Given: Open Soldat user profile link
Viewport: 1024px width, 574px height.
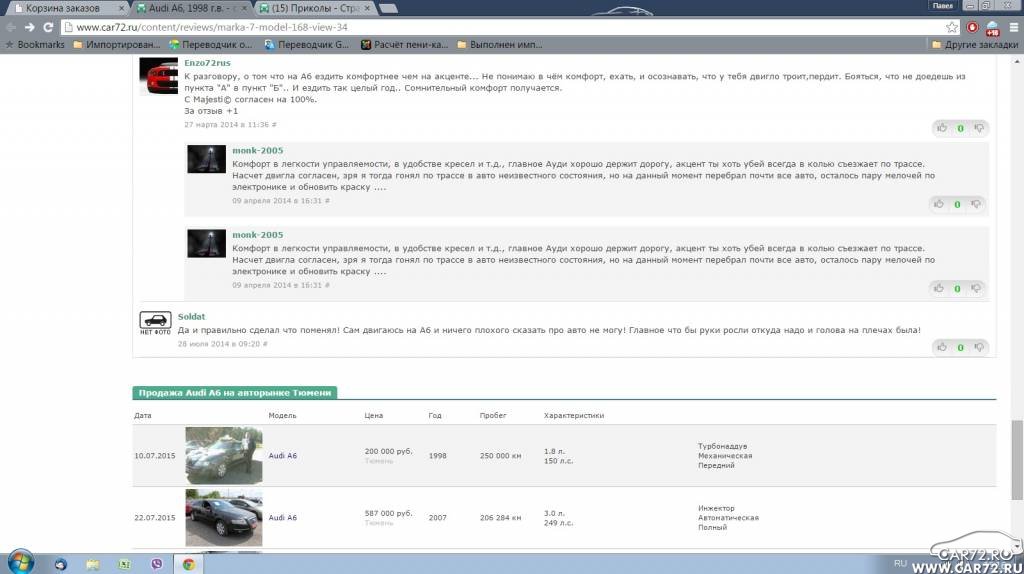Looking at the screenshot, I should click(x=191, y=316).
